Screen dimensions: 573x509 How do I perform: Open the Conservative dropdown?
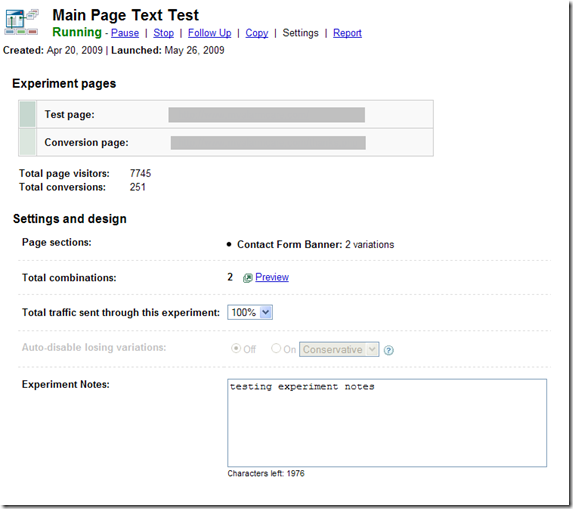[x=339, y=349]
